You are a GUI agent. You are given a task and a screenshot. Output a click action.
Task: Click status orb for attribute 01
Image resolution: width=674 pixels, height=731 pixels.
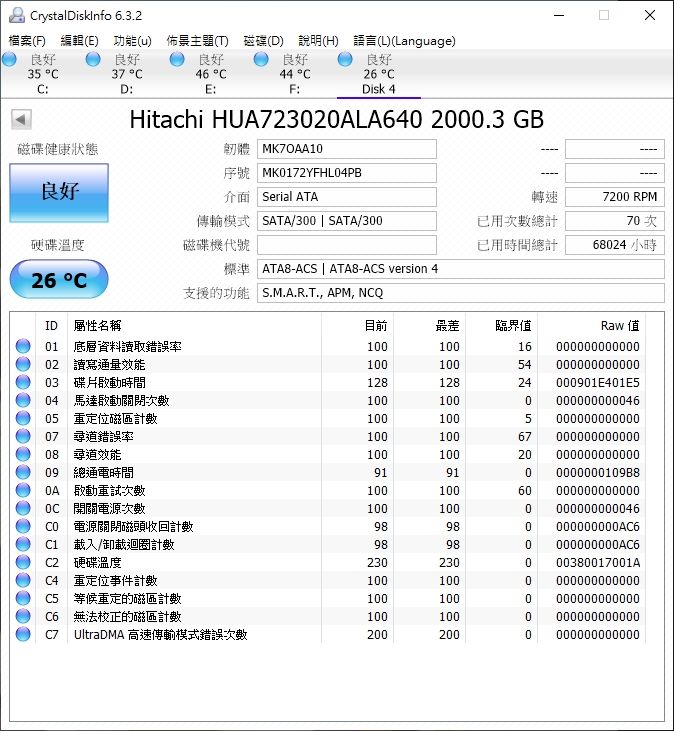point(23,347)
